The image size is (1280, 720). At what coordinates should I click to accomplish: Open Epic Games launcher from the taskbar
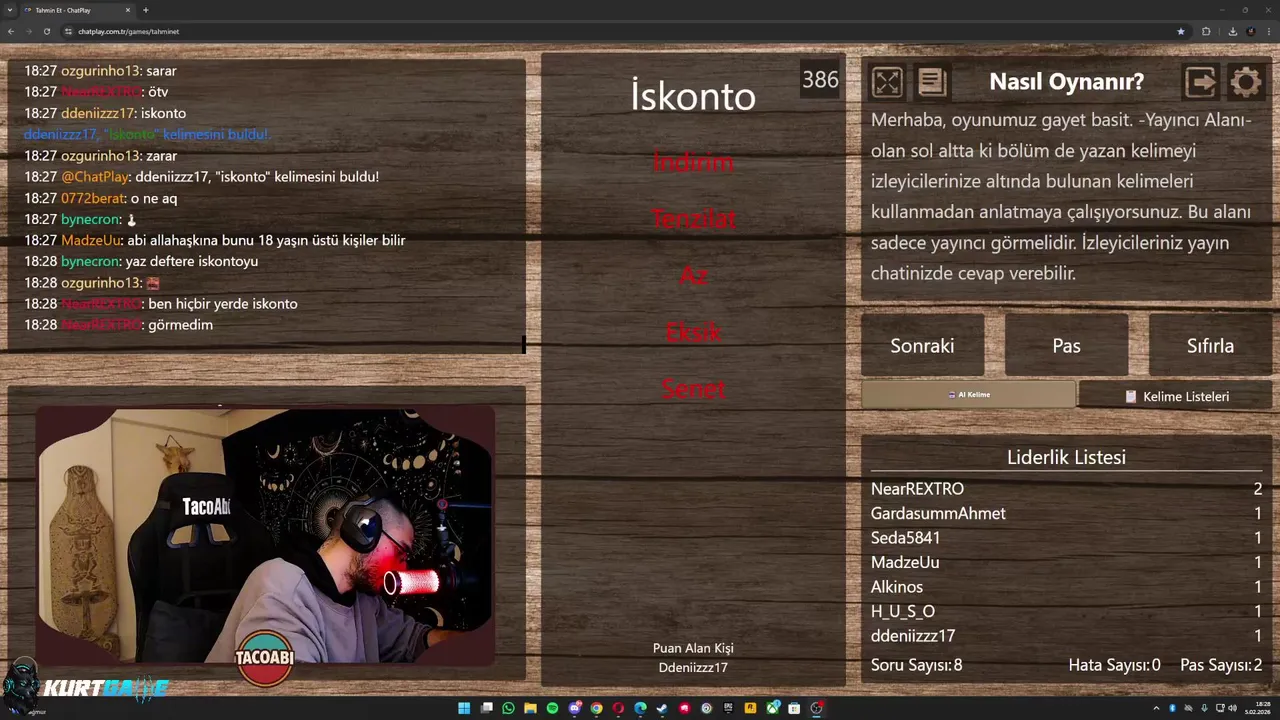pyautogui.click(x=728, y=708)
